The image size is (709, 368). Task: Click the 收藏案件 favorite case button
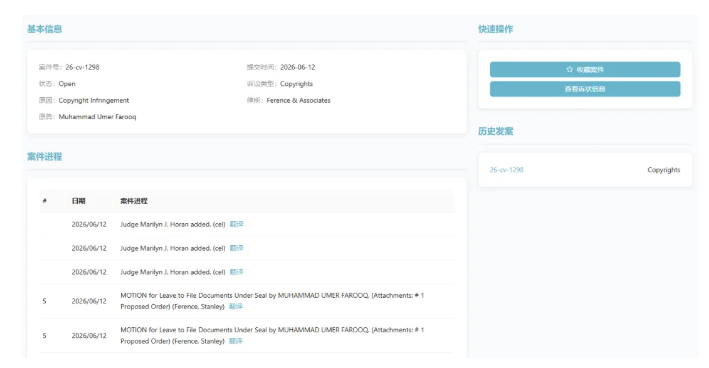(x=585, y=70)
